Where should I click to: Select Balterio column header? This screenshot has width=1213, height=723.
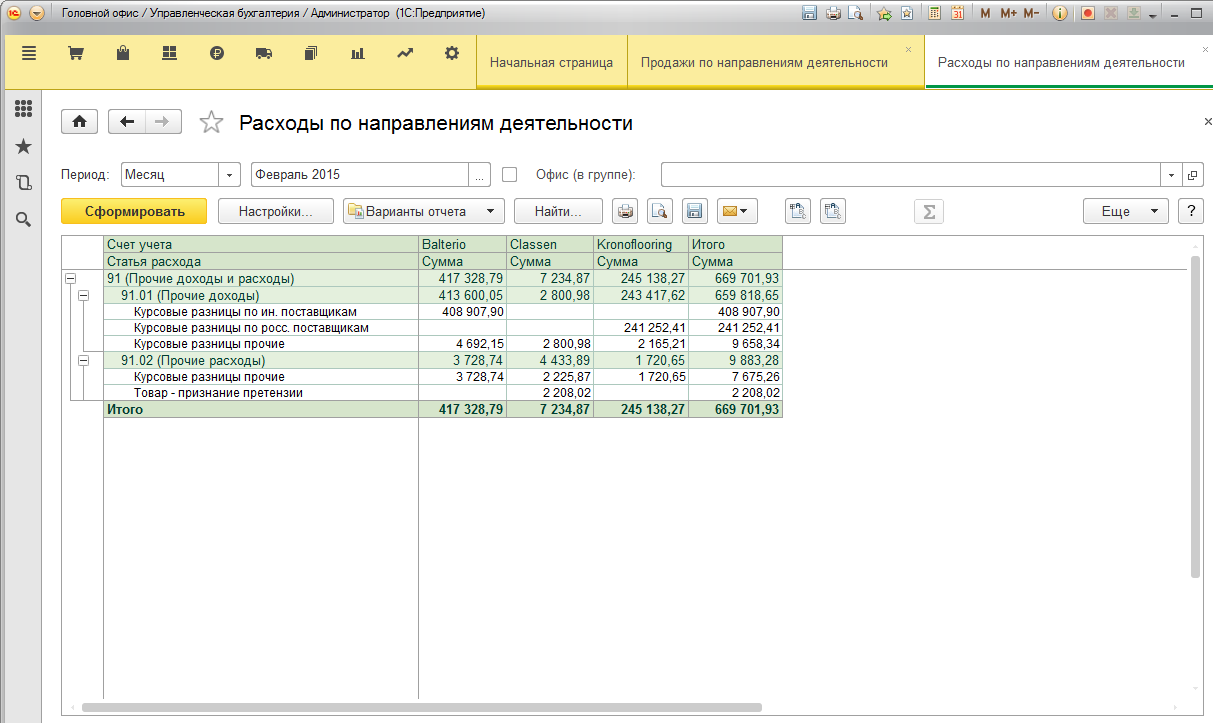click(462, 244)
